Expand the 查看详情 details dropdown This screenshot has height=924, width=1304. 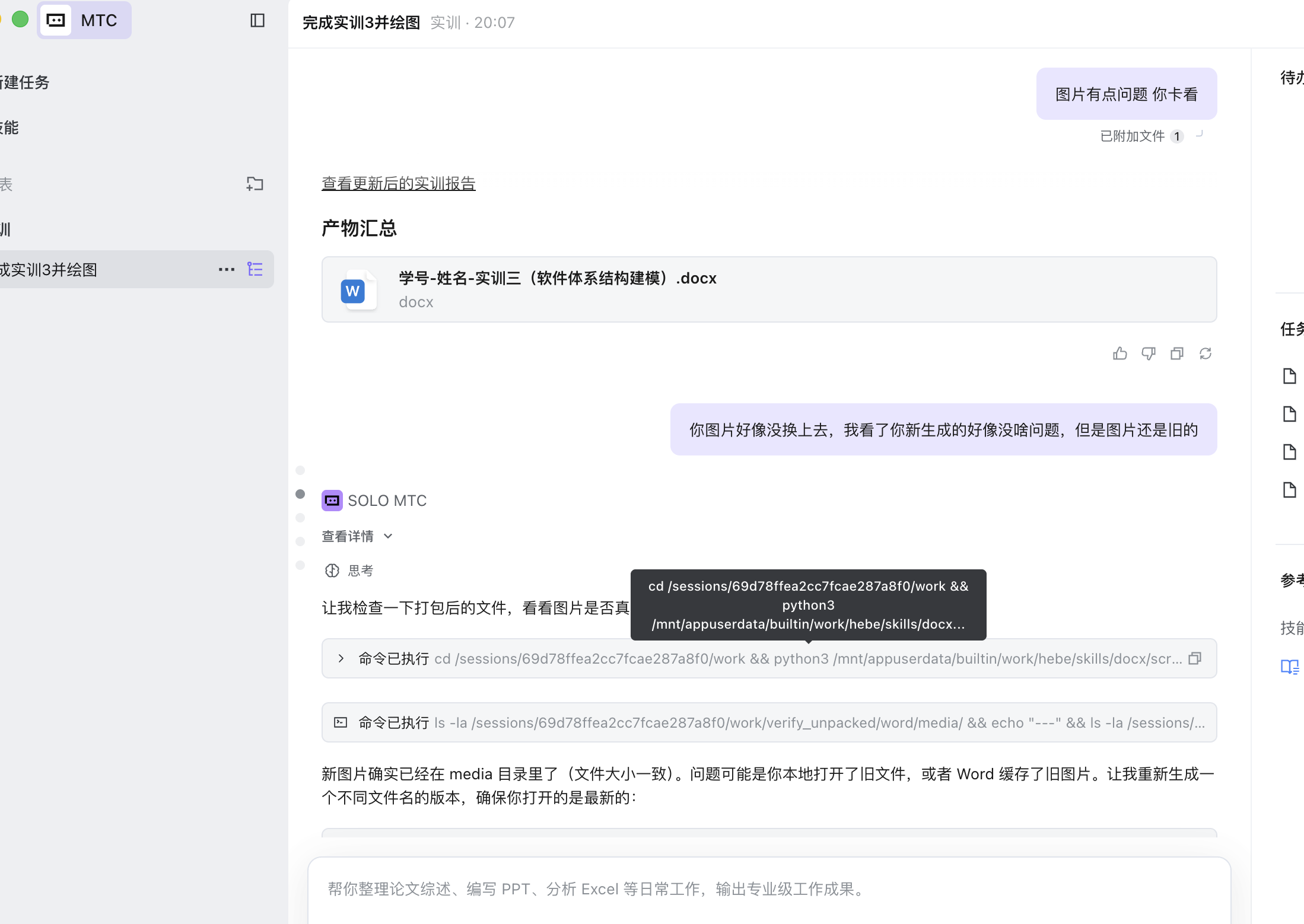click(357, 536)
